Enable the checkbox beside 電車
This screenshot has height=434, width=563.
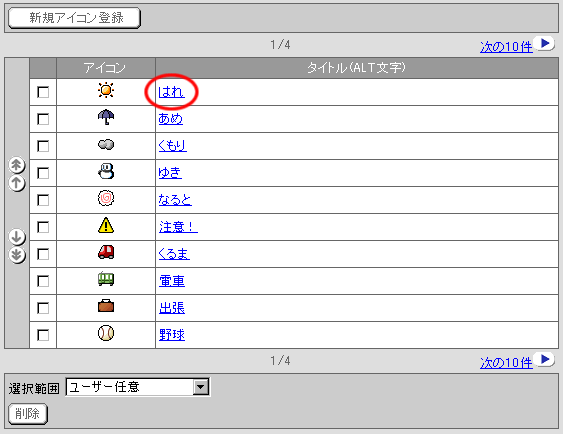[x=43, y=281]
